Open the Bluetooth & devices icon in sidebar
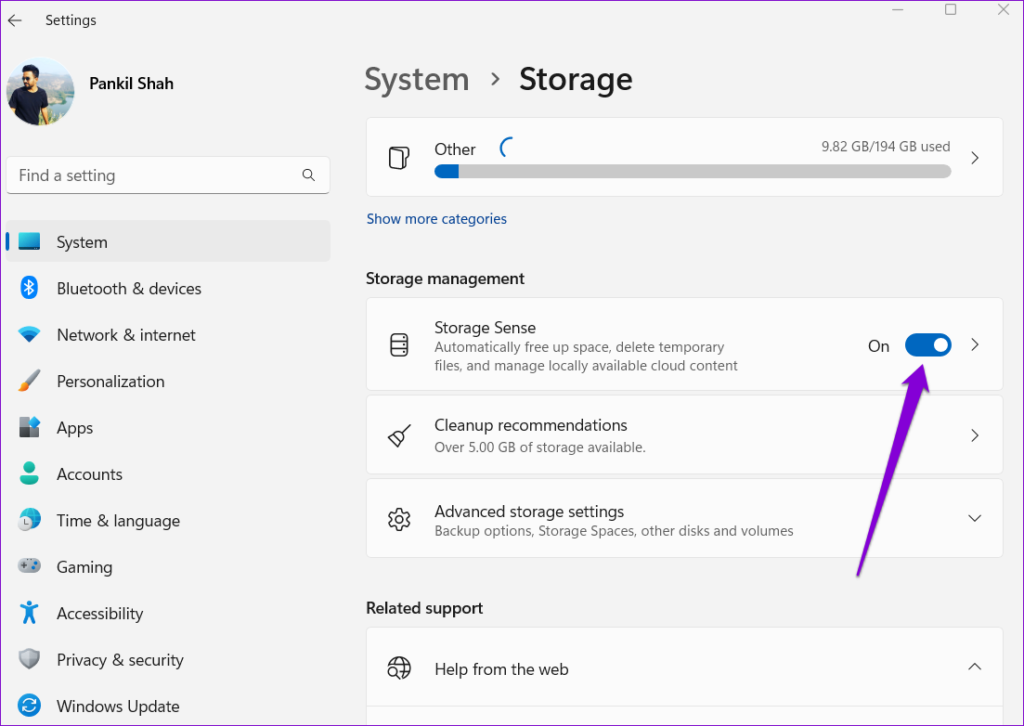 (x=29, y=288)
